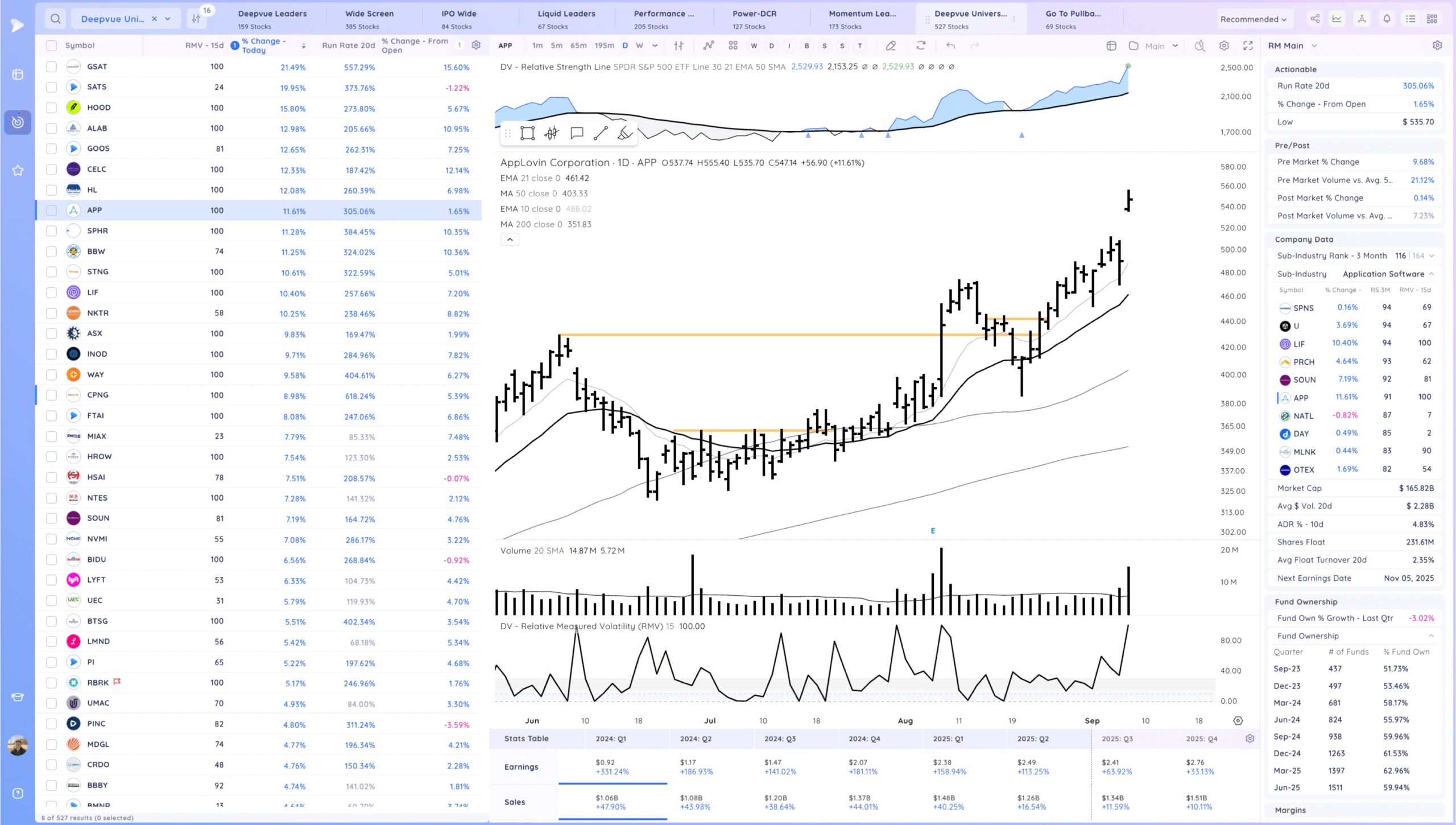1456x825 pixels.
Task: Check the CPNG row checkbox
Action: coord(51,395)
